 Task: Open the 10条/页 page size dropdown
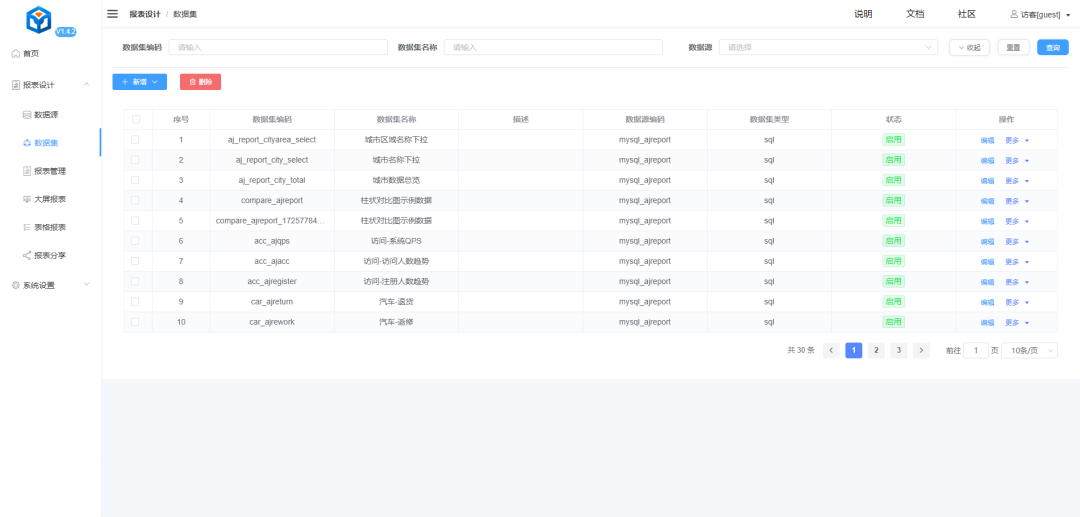pyautogui.click(x=1029, y=350)
